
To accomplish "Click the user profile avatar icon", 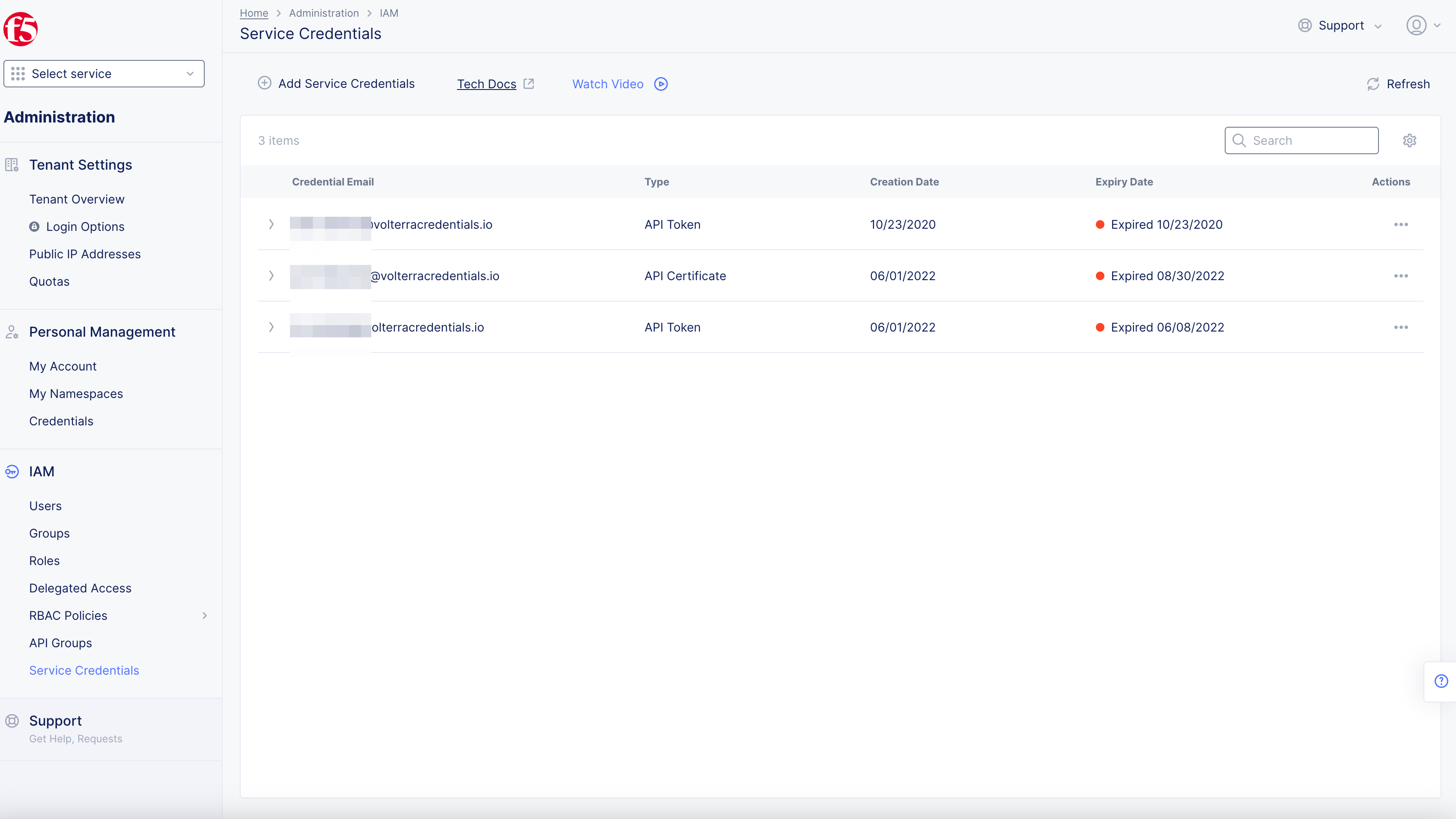I will pyautogui.click(x=1416, y=25).
